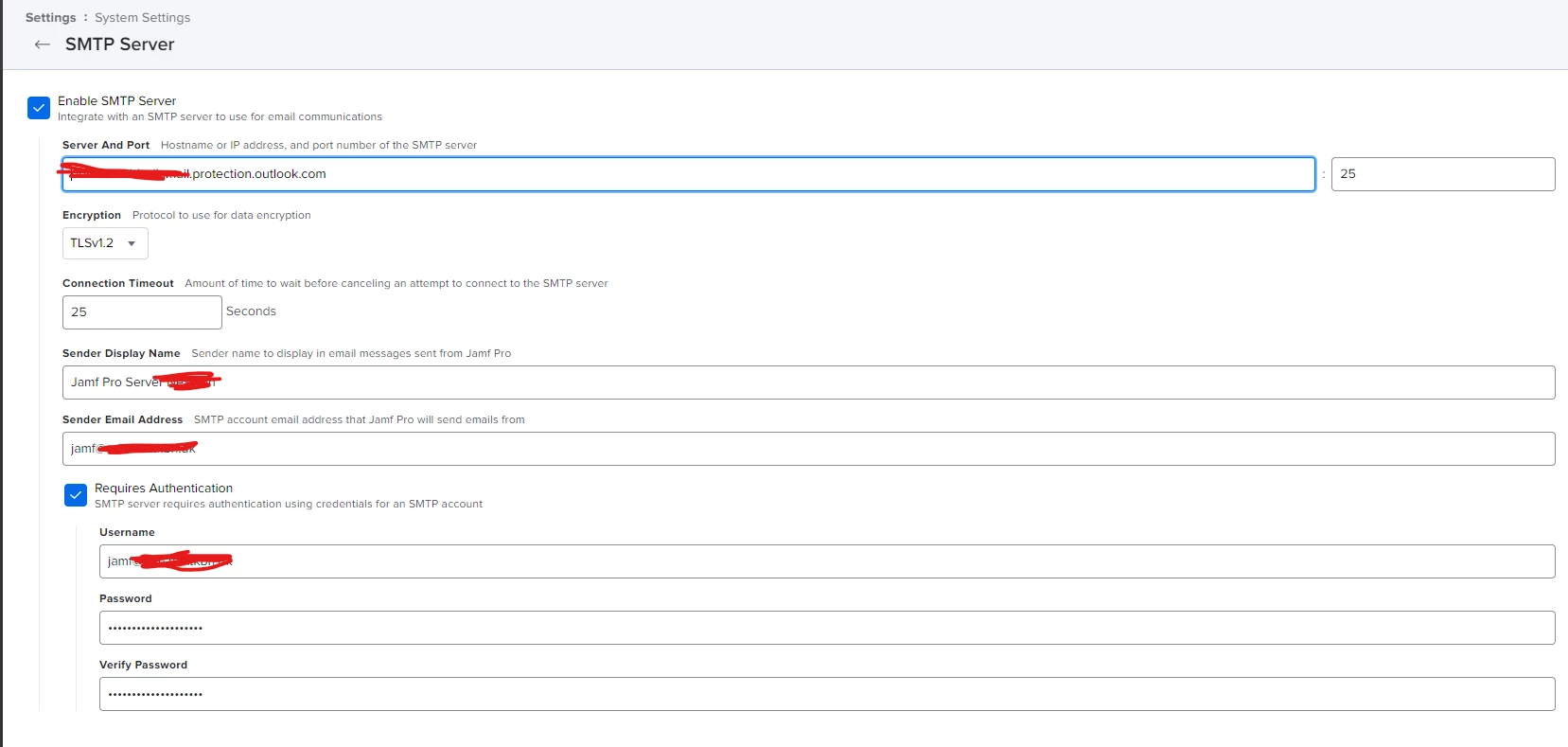Select the Verify Password label

[x=143, y=665]
